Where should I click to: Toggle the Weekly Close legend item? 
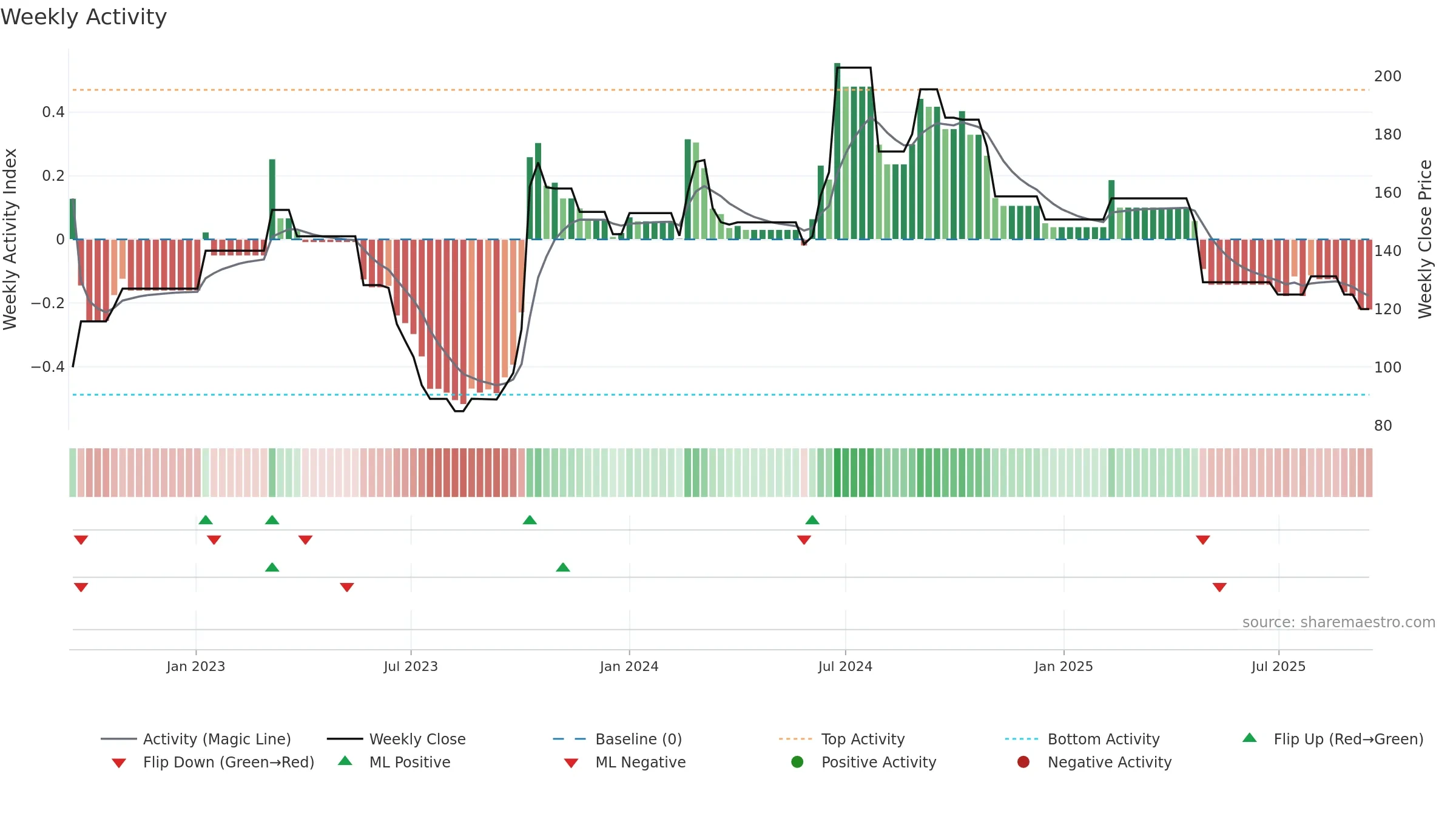coord(396,739)
